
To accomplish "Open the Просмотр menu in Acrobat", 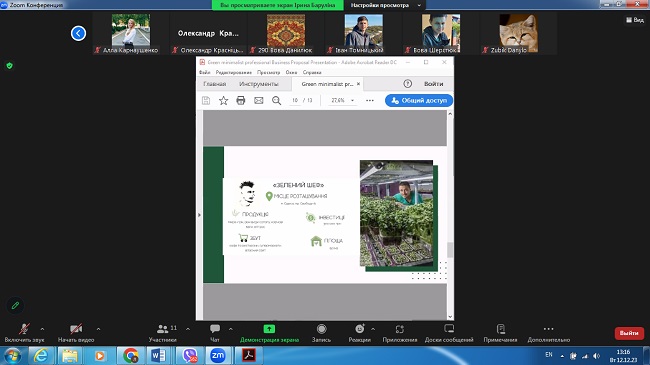I will pyautogui.click(x=268, y=72).
